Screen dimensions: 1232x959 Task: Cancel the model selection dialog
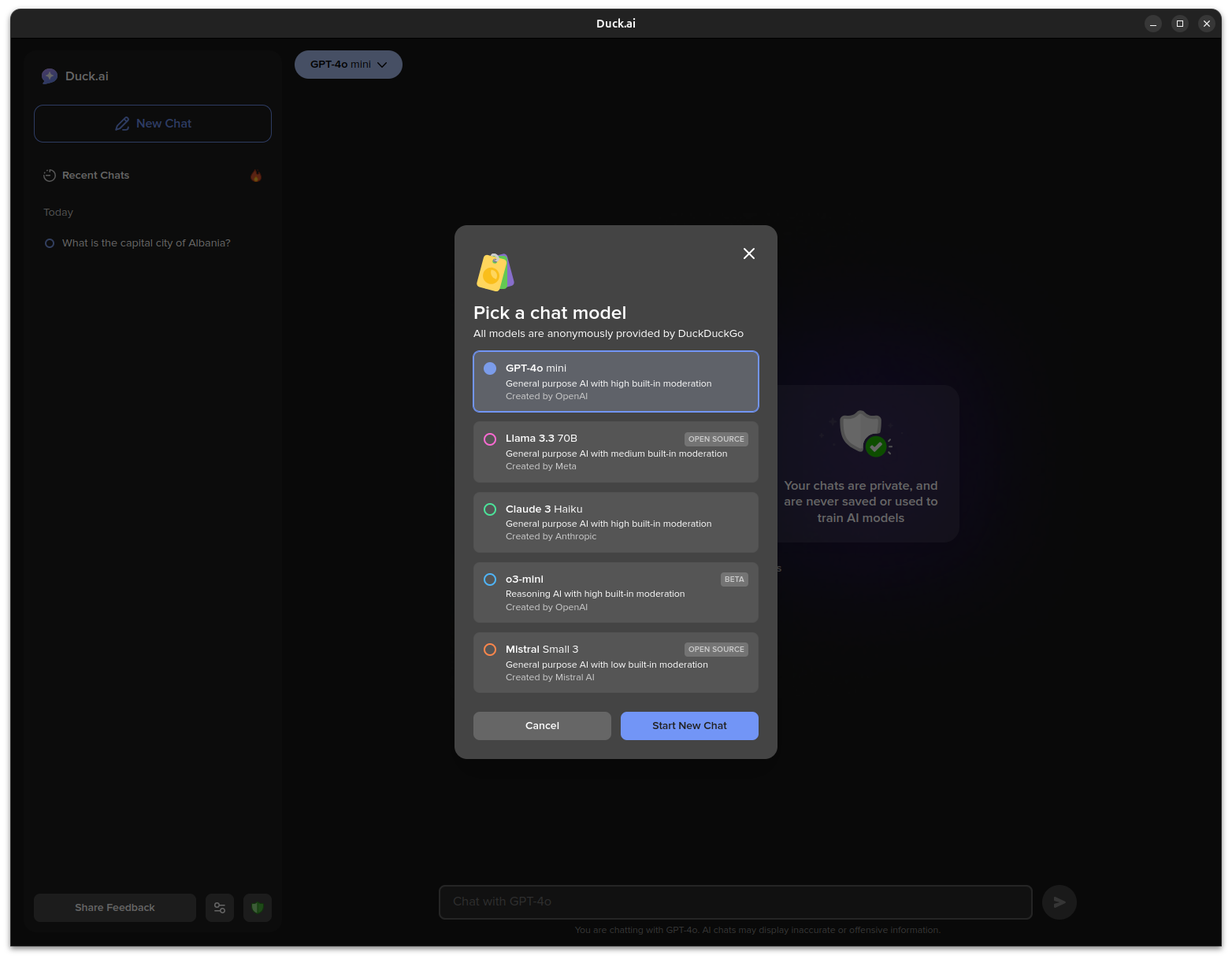coord(542,725)
